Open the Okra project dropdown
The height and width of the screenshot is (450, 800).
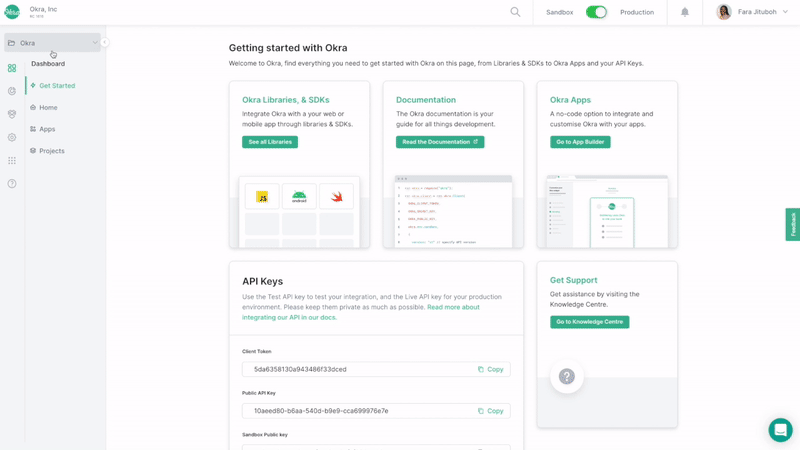(x=53, y=43)
